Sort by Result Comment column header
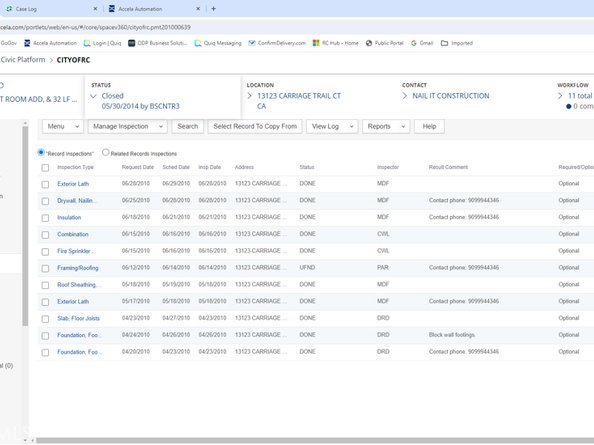 pyautogui.click(x=448, y=167)
